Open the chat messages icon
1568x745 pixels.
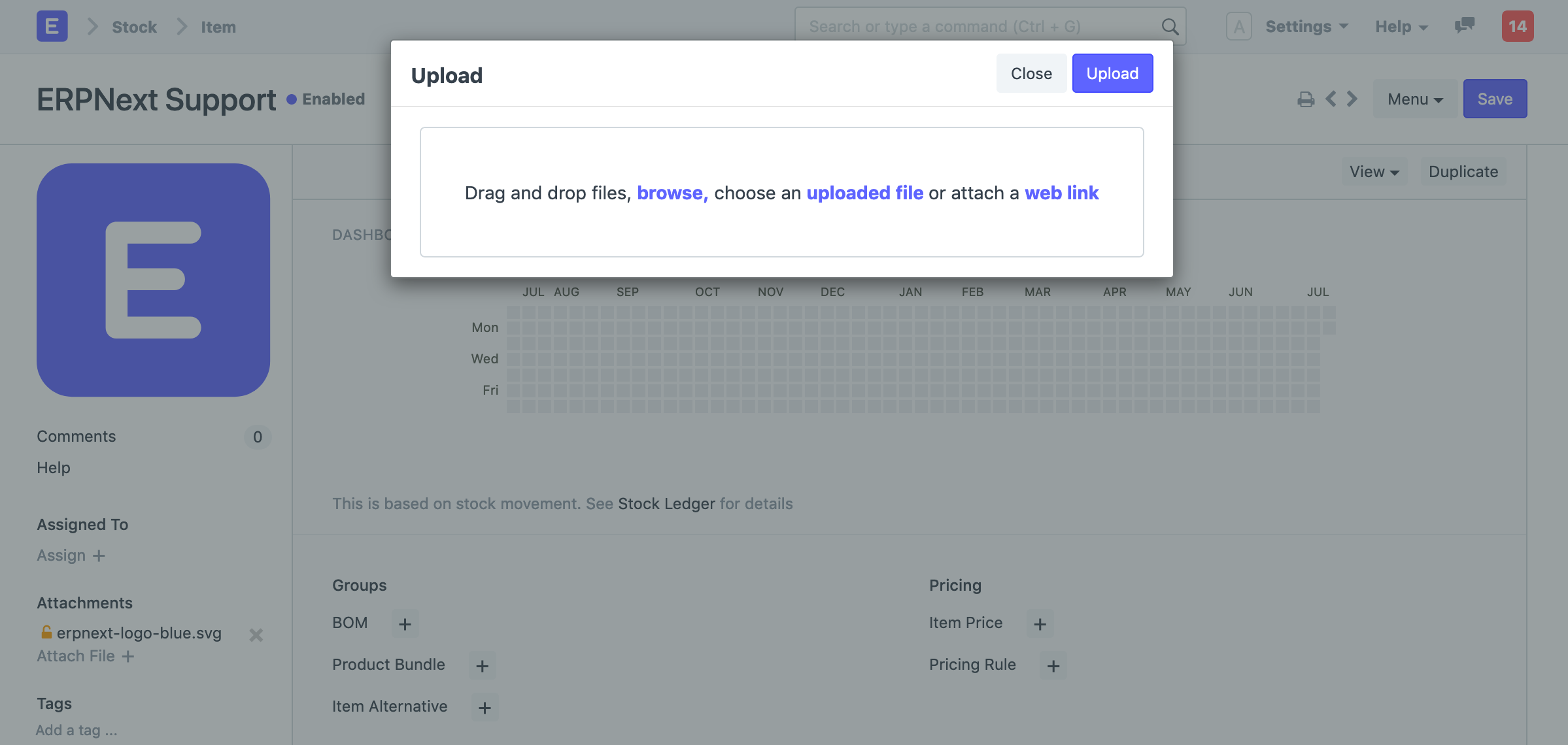coord(1464,26)
